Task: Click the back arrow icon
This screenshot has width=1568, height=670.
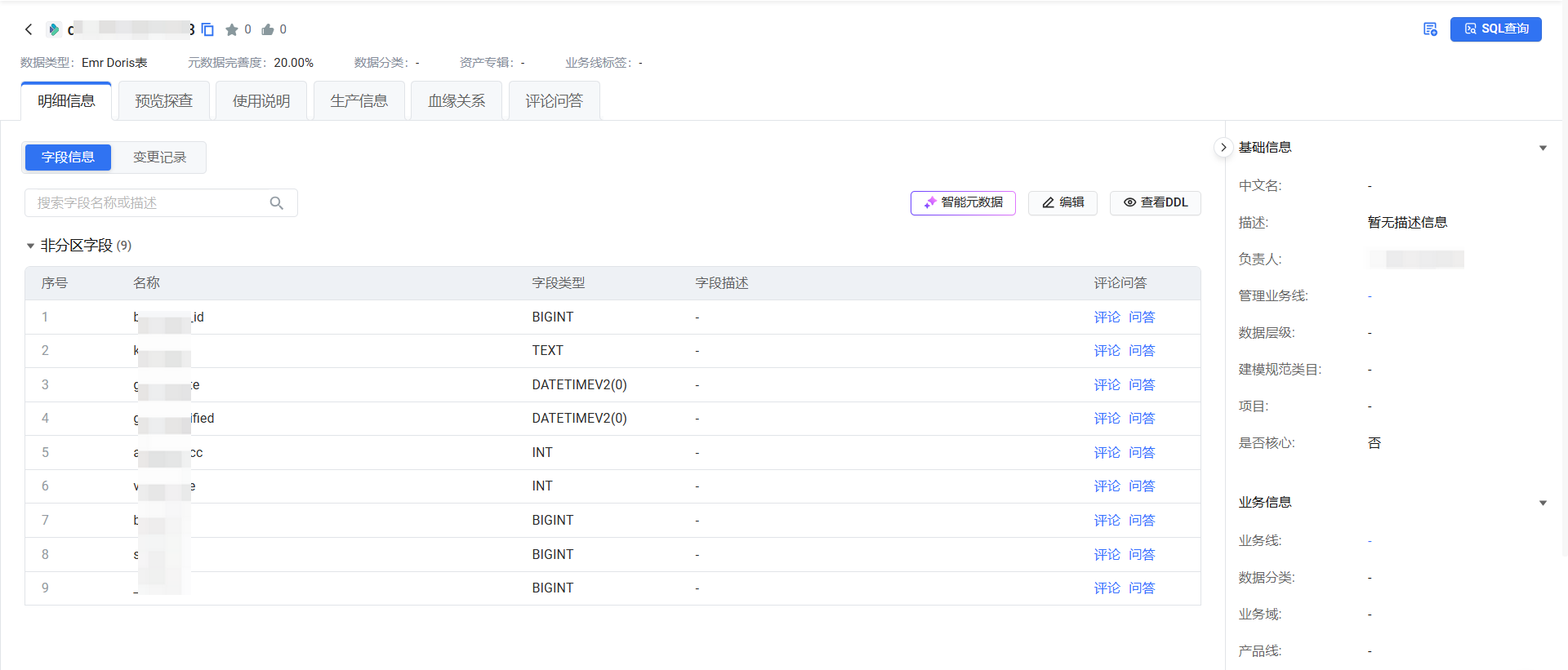Action: [x=29, y=29]
